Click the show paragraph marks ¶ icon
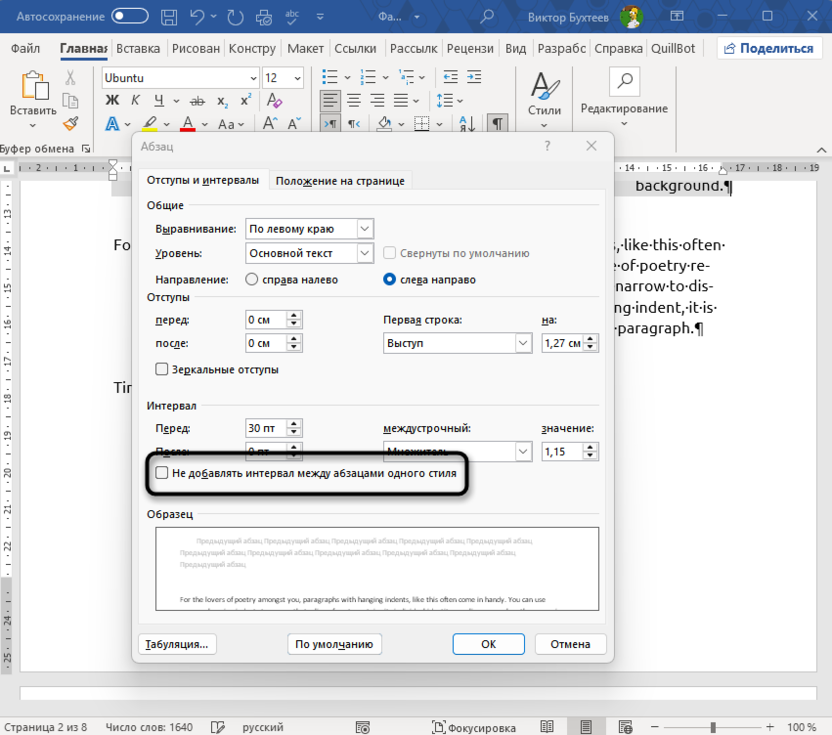Viewport: 832px width, 735px height. click(497, 123)
